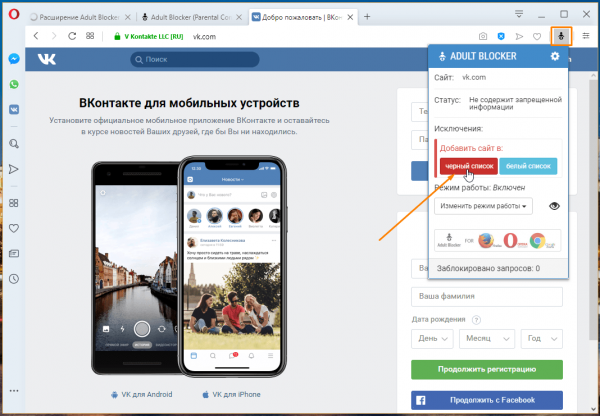Open Messenger in Opera sidebar
Screen dimensions: 600x416
click(14, 59)
